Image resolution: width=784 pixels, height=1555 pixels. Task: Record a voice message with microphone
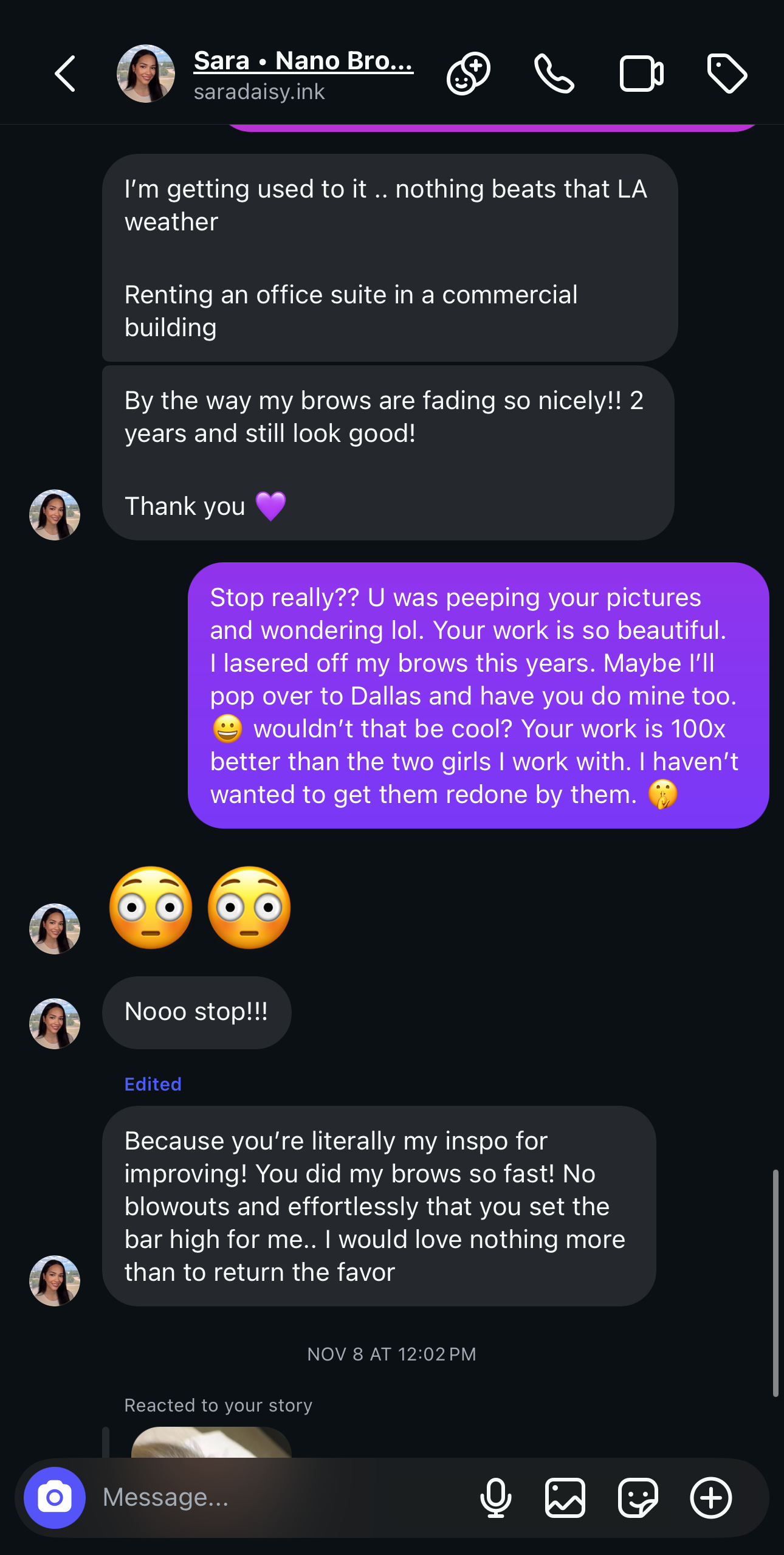(495, 1497)
